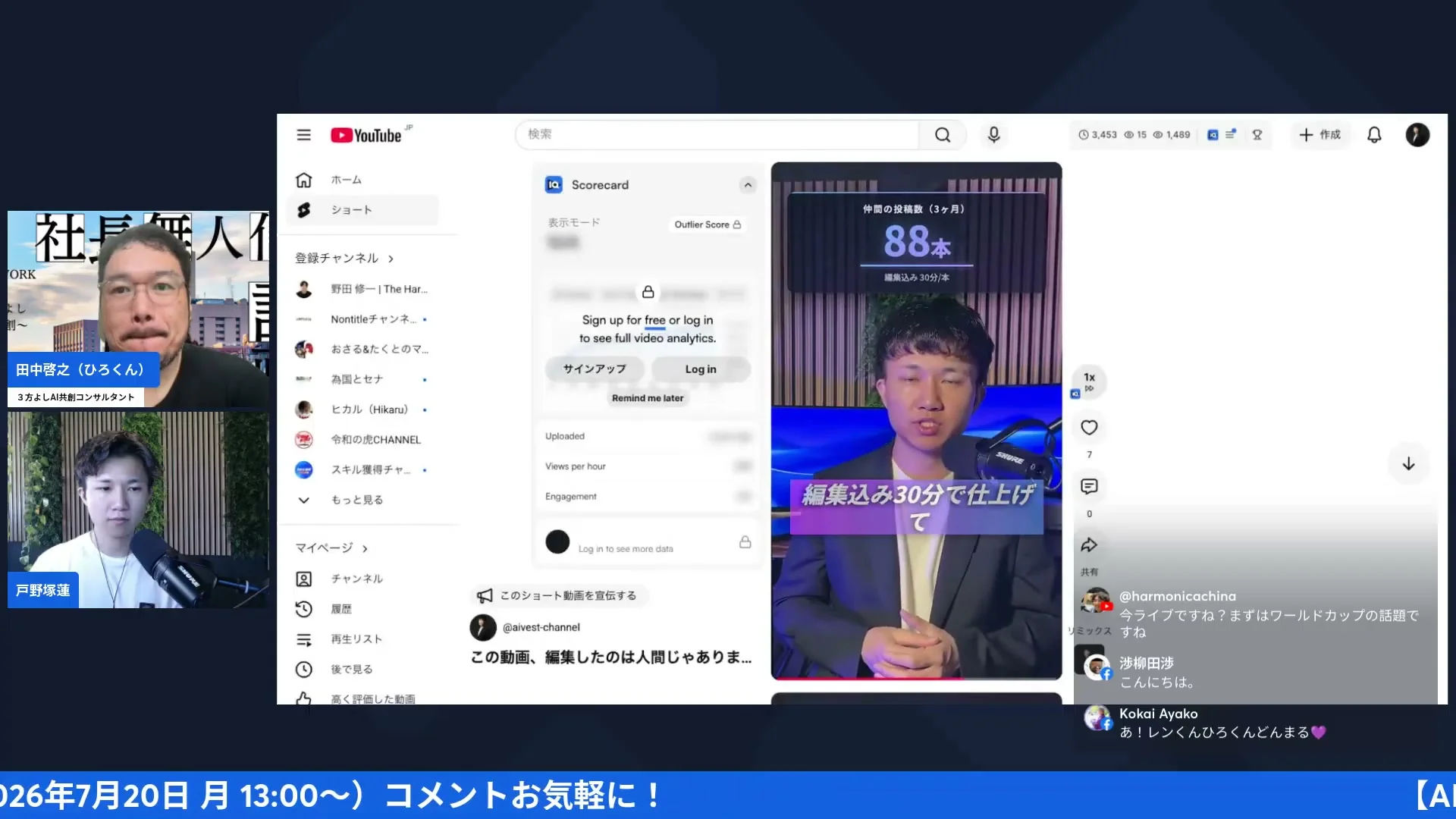
Task: Click the 作成 create button
Action: click(1320, 135)
